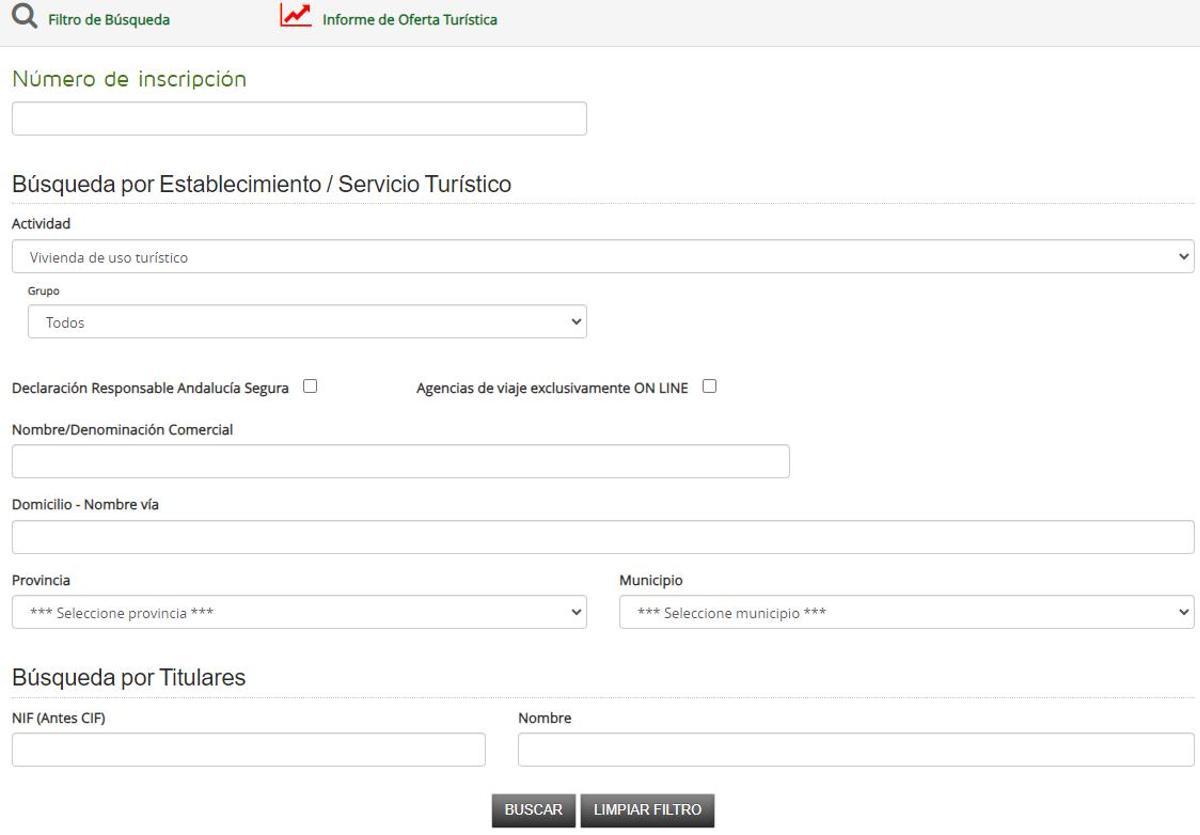Check Agencias de viaje exclusivamente ON LINE
1200x835 pixels.
[x=710, y=384]
